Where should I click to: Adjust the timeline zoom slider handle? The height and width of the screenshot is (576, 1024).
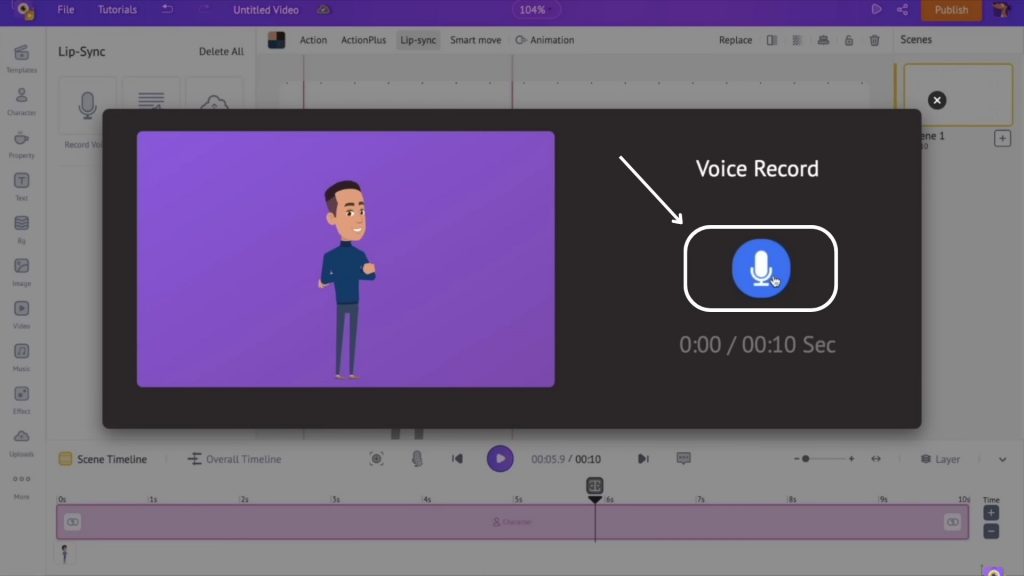pyautogui.click(x=806, y=459)
